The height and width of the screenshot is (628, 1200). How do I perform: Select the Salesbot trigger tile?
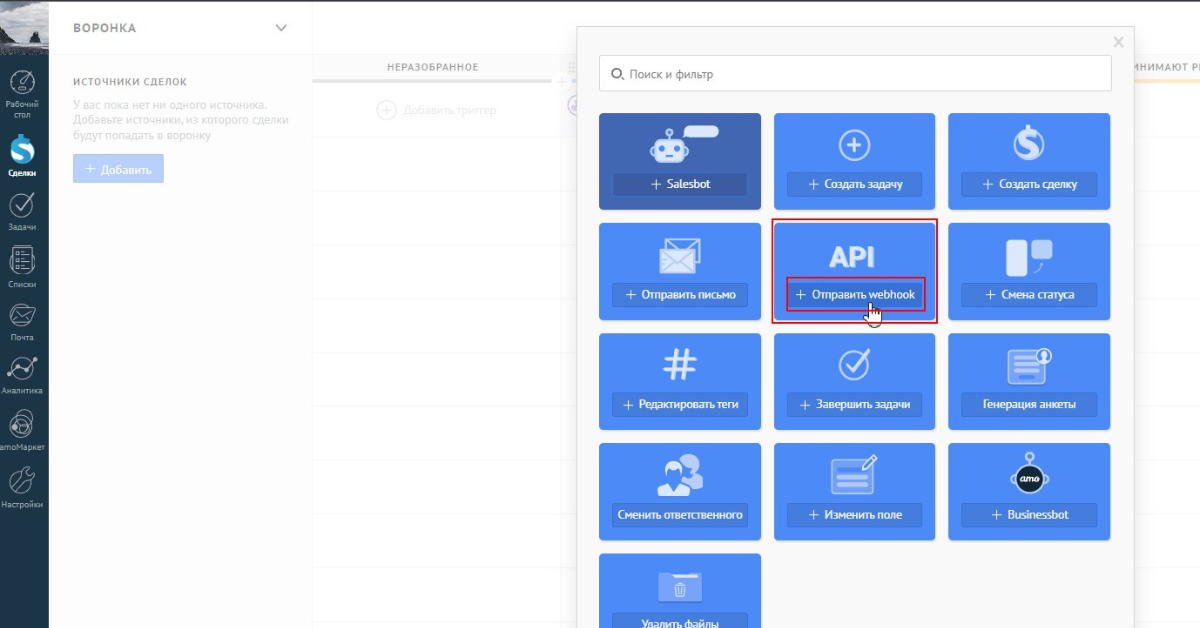[679, 161]
